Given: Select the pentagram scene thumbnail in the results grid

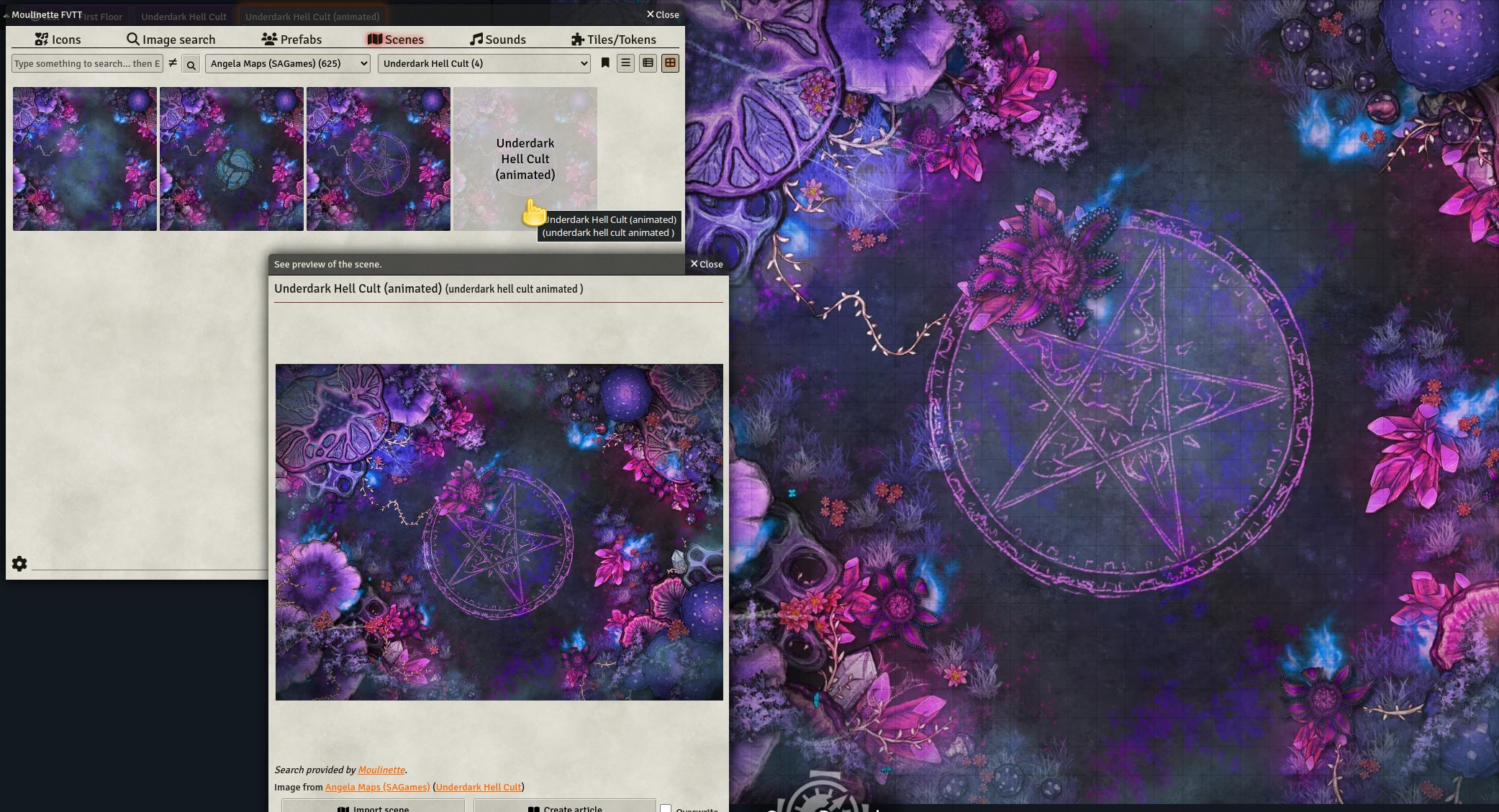Looking at the screenshot, I should pos(379,159).
